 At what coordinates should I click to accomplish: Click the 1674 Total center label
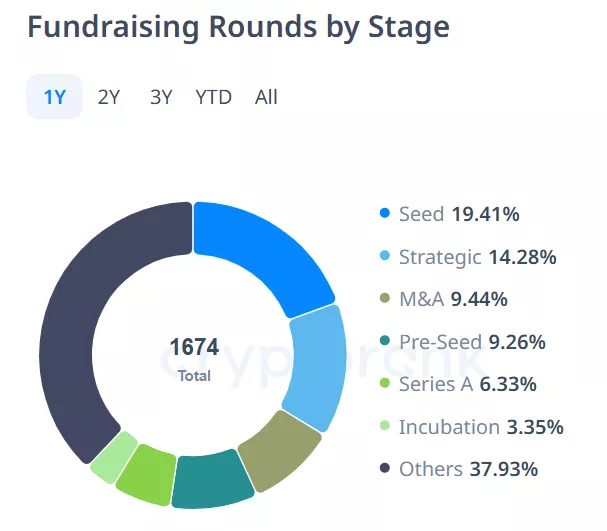pos(194,358)
